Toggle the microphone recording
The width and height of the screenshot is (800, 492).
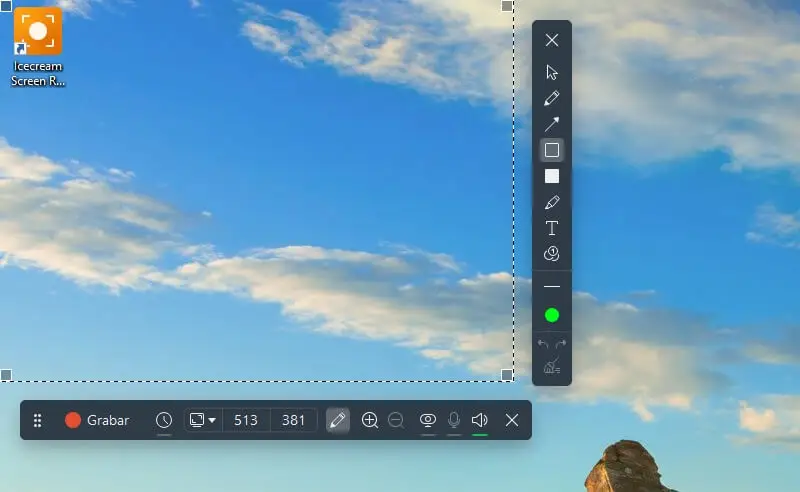[x=454, y=421]
